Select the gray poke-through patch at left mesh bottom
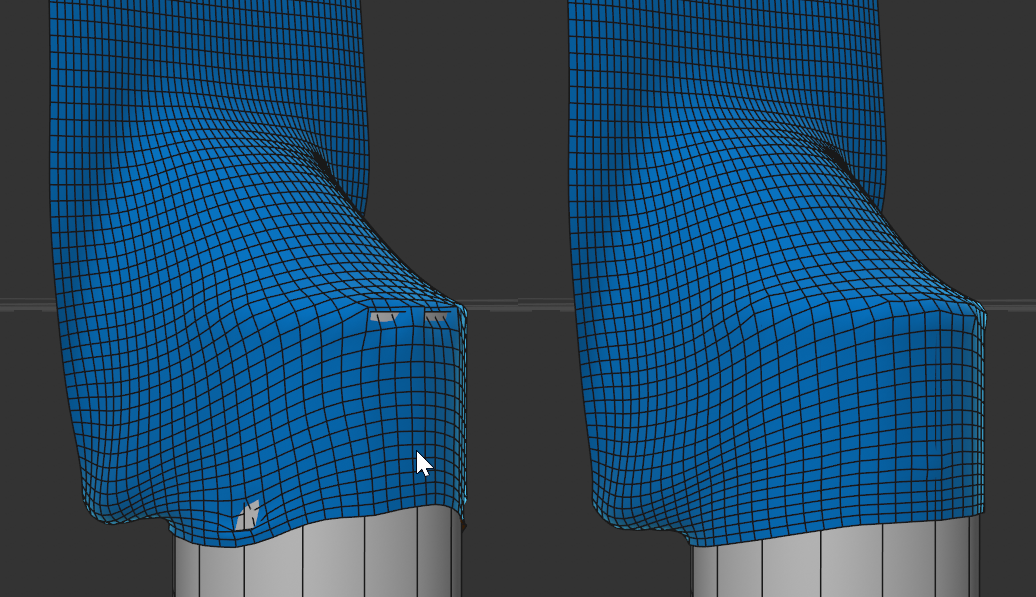This screenshot has width=1036, height=597. point(246,516)
